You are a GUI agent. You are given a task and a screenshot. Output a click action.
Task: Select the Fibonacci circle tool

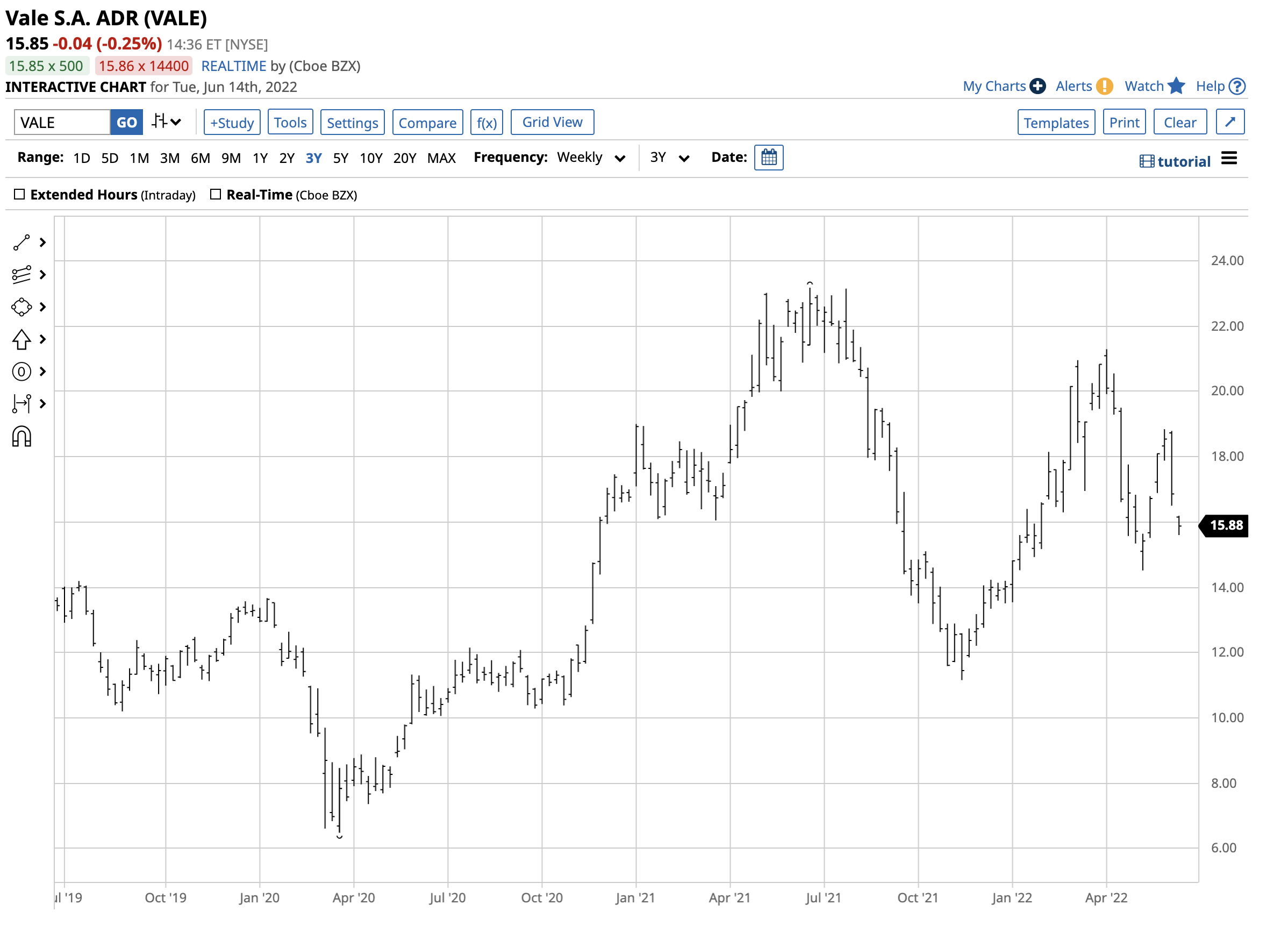tap(21, 372)
